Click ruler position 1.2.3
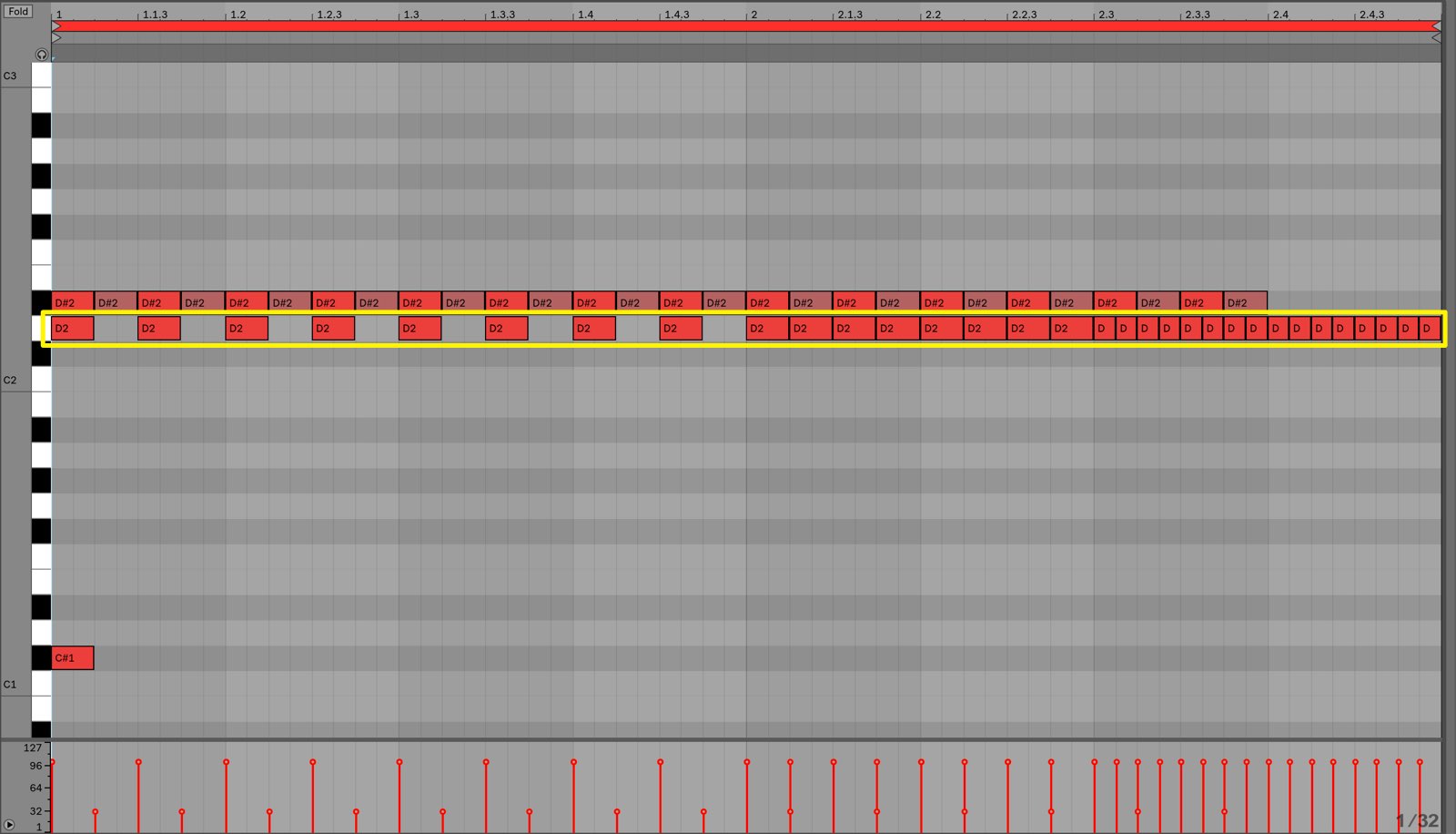The width and height of the screenshot is (1456, 834). [329, 15]
